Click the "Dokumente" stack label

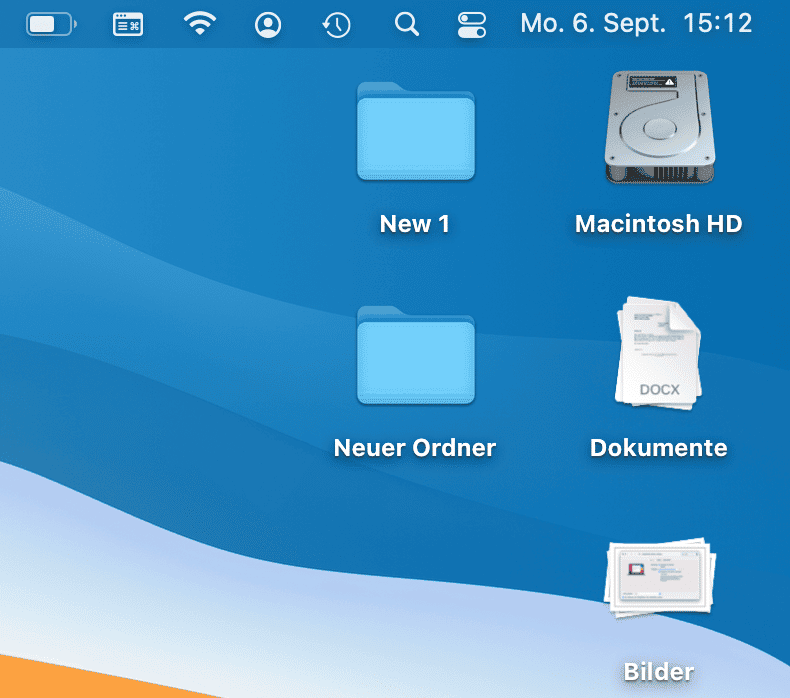(x=658, y=448)
